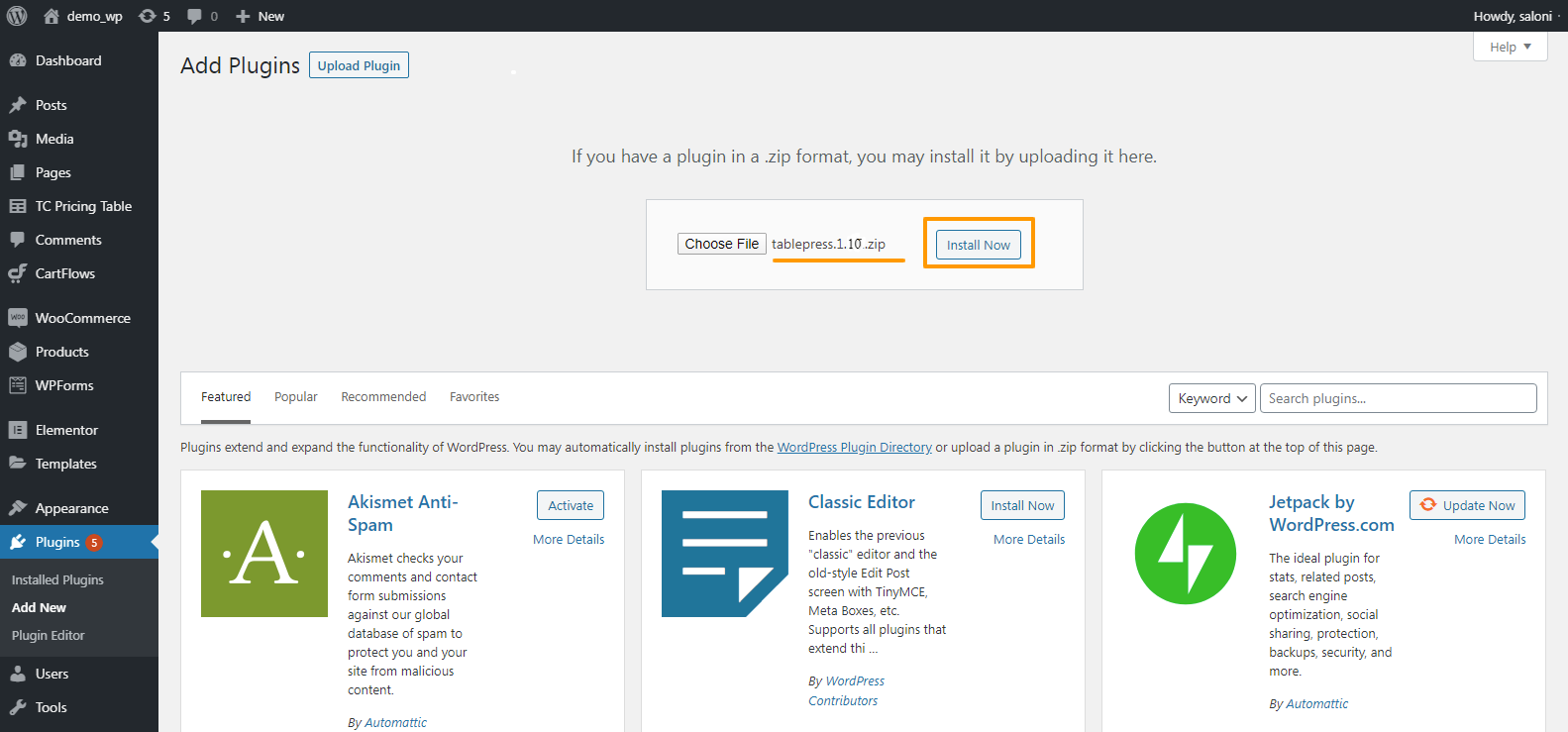
Task: Select Add New submenu item
Action: pyautogui.click(x=39, y=607)
